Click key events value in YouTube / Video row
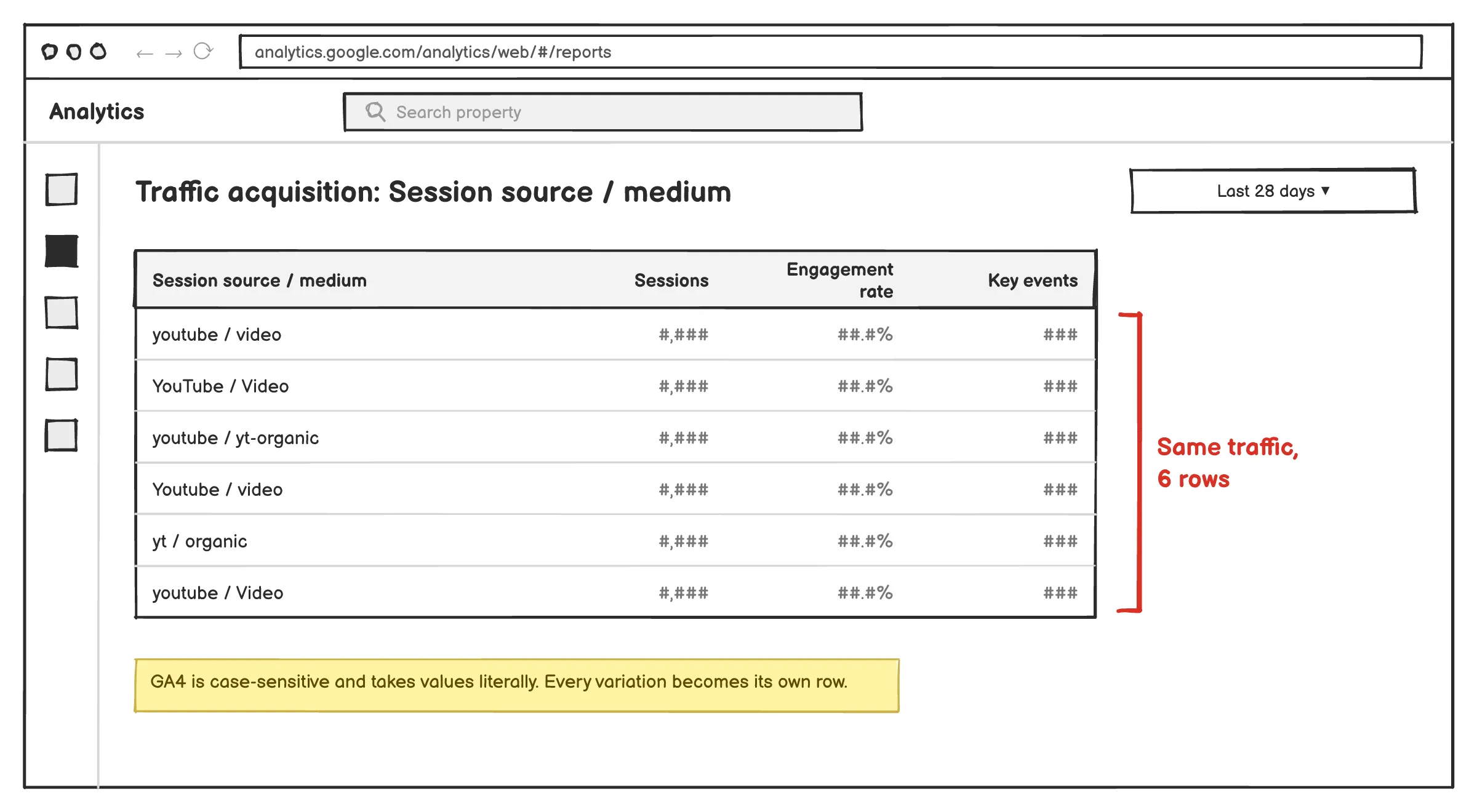 tap(1060, 386)
